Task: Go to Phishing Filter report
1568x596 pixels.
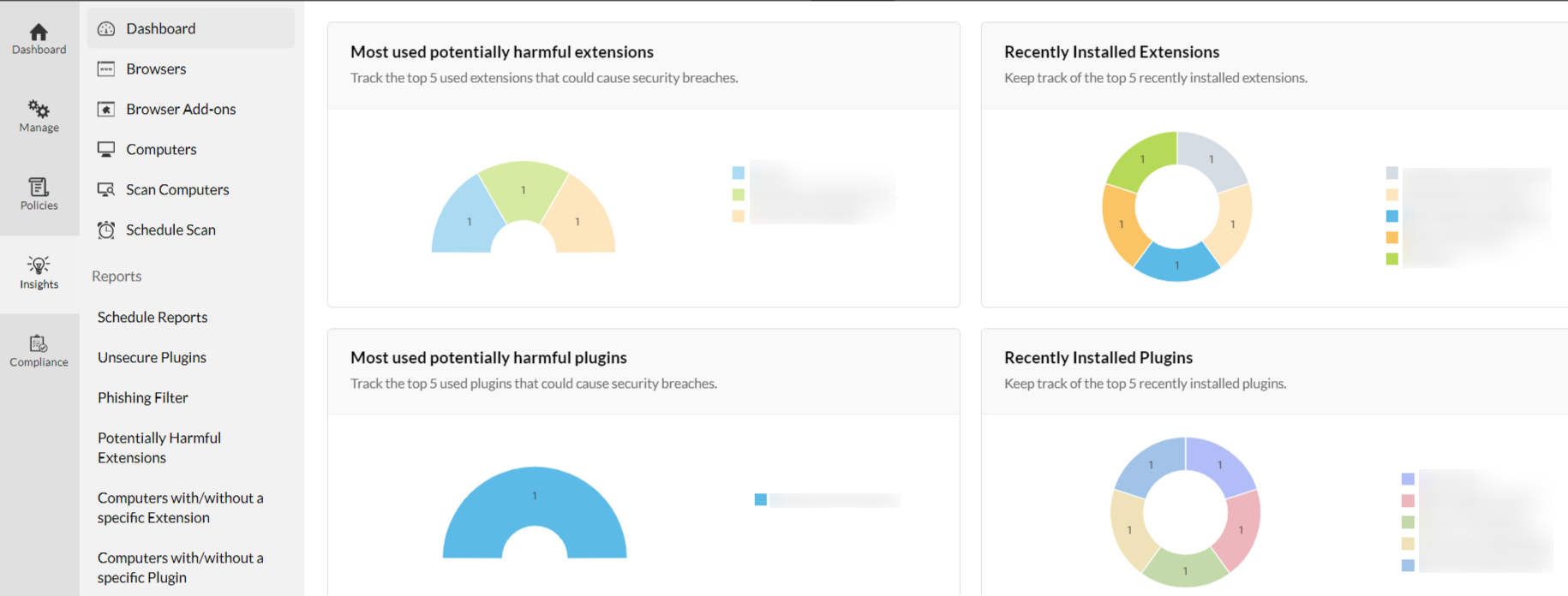Action: coord(142,398)
